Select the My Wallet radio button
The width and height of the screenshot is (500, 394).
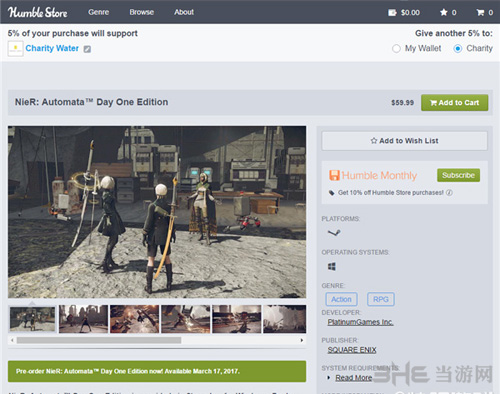(x=396, y=49)
